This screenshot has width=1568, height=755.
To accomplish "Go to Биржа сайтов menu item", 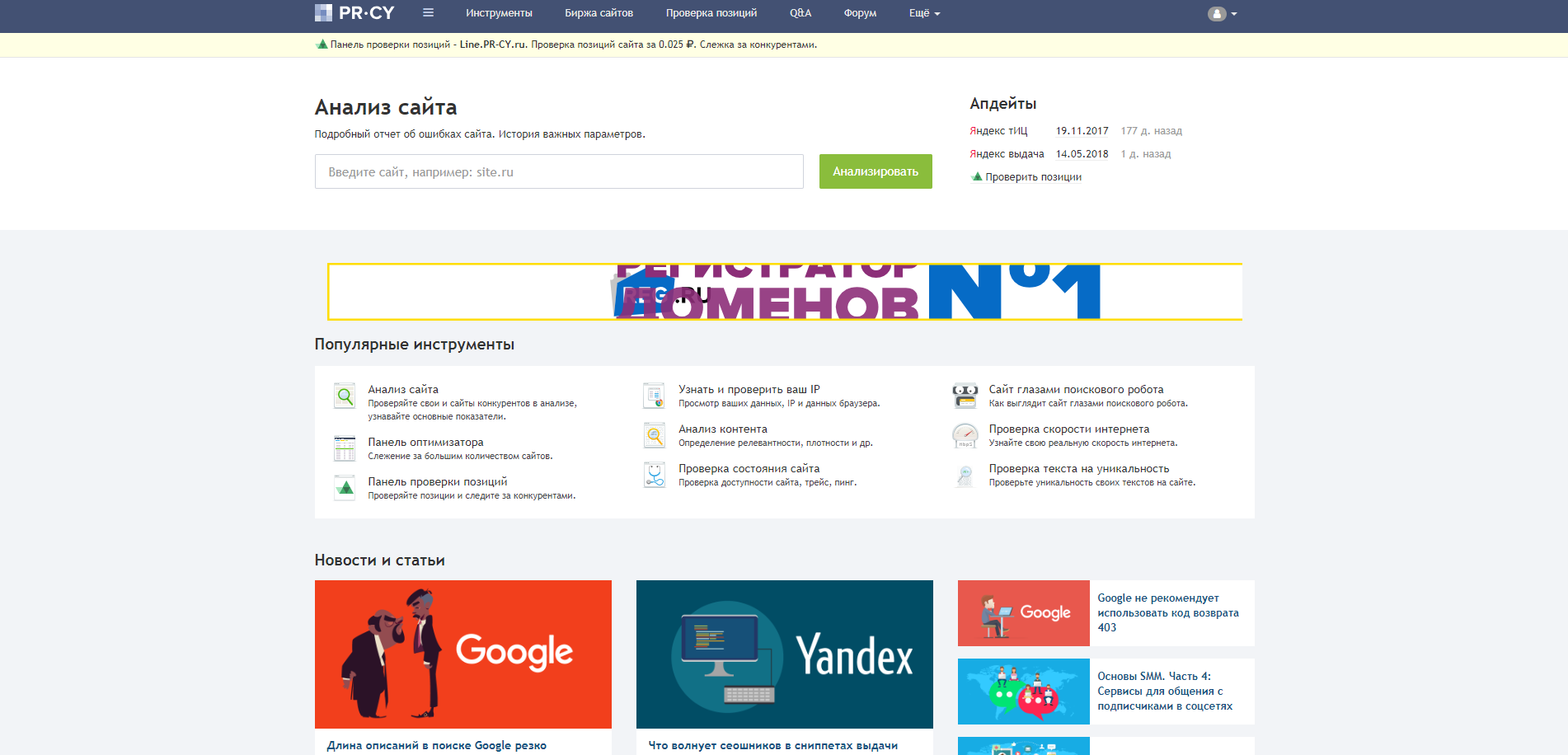I will tap(599, 13).
